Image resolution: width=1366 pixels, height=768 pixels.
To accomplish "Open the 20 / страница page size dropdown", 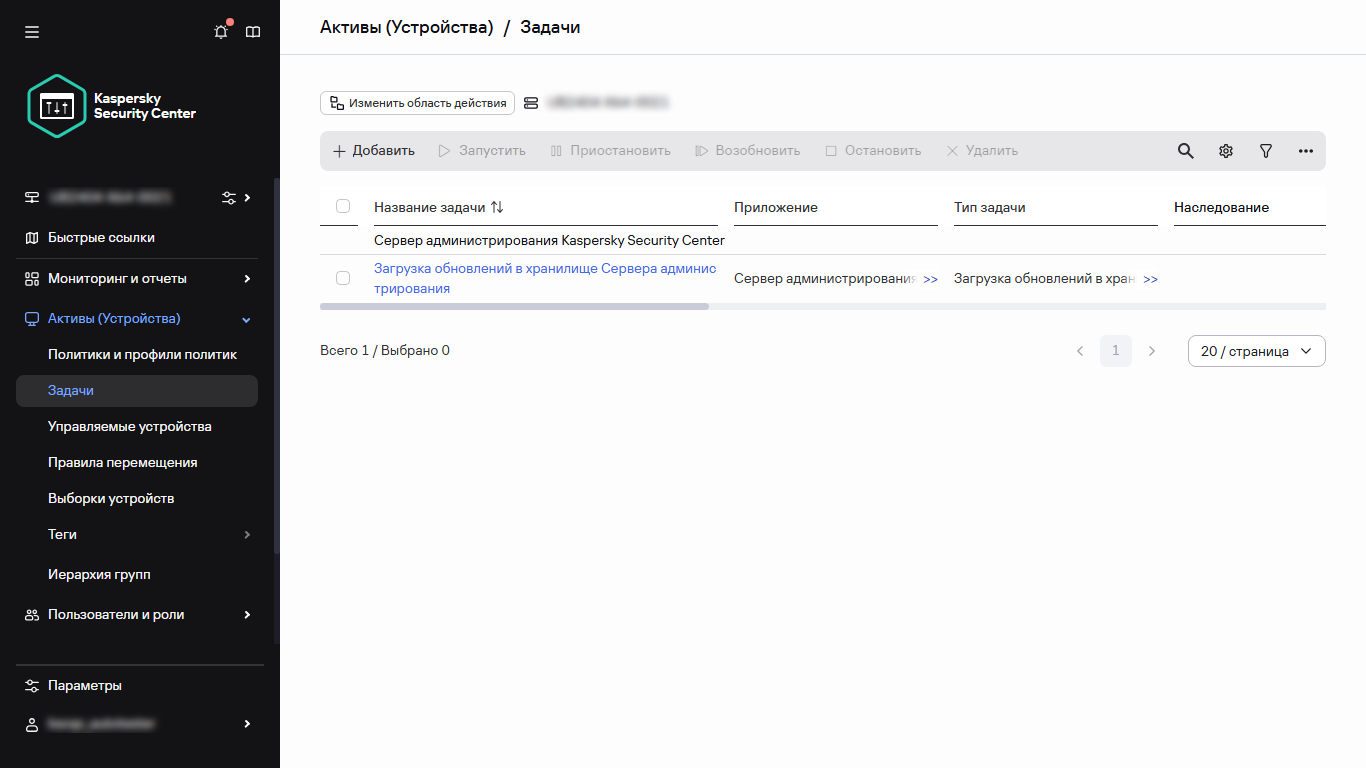I will [x=1257, y=351].
